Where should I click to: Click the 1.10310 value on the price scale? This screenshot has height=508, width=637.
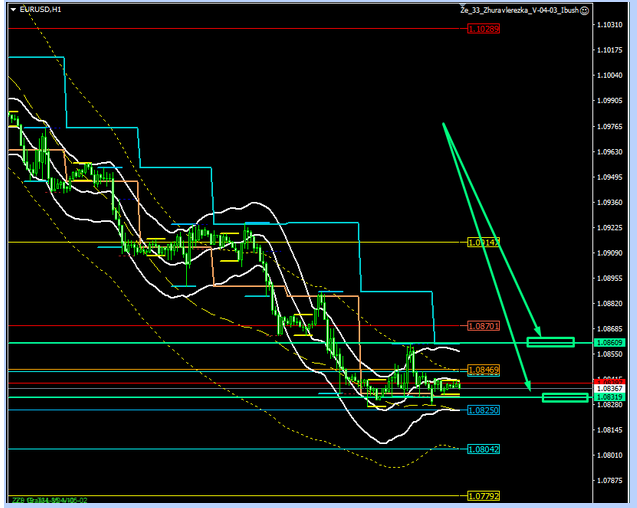pos(609,25)
